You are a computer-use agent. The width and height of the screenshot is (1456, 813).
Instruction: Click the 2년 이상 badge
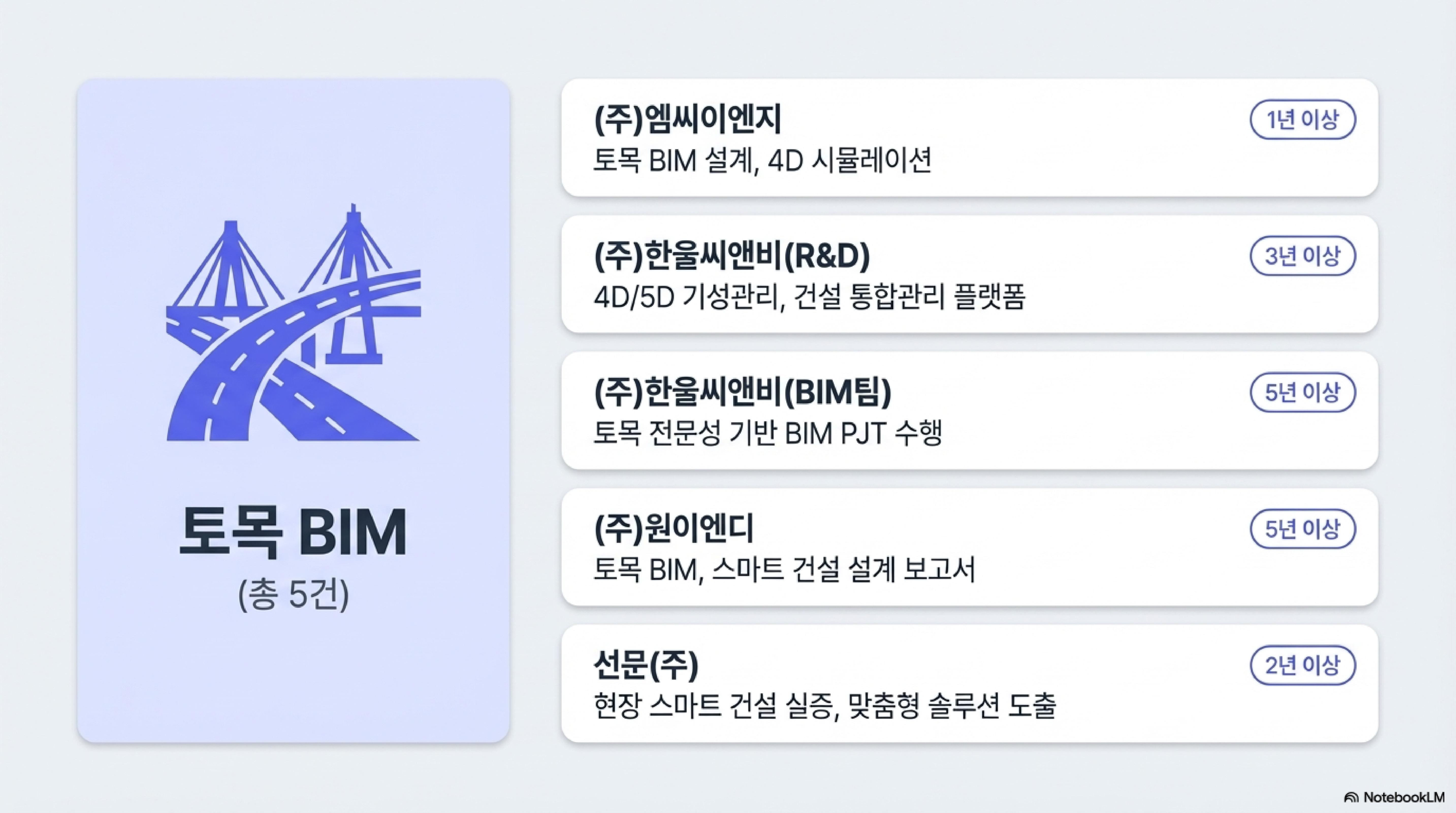tap(1302, 665)
